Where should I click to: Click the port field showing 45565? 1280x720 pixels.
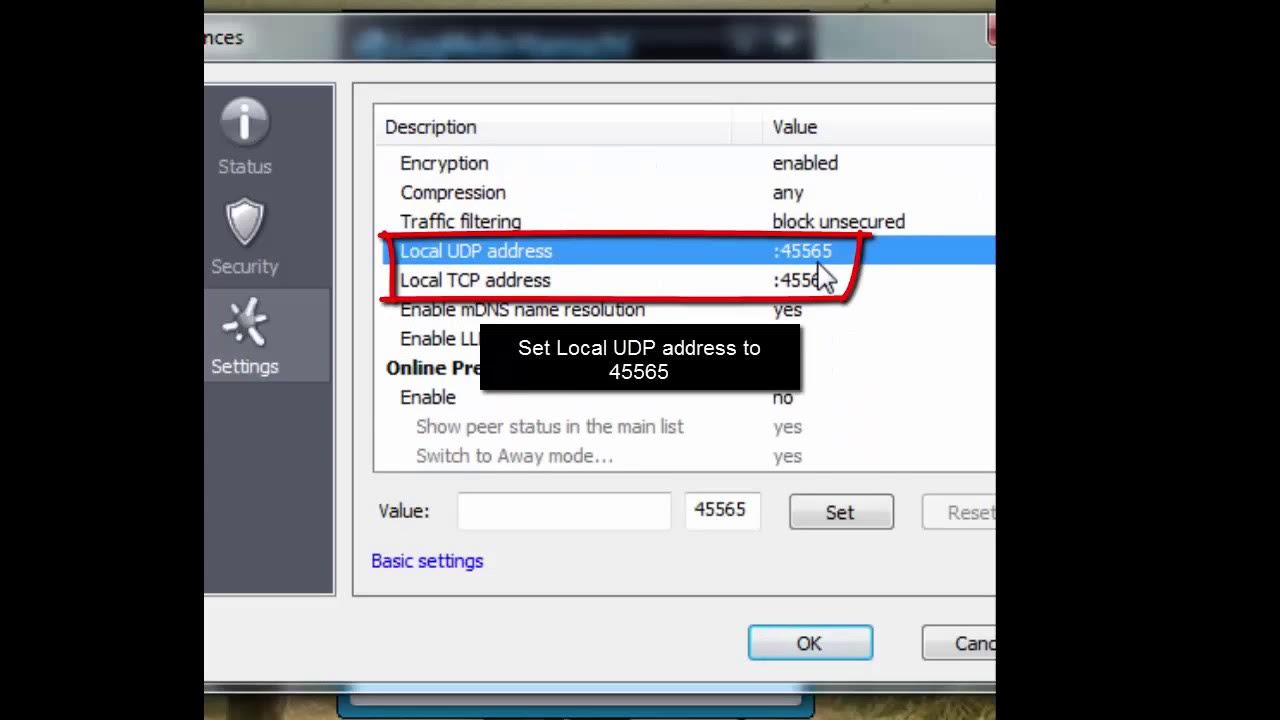[722, 510]
